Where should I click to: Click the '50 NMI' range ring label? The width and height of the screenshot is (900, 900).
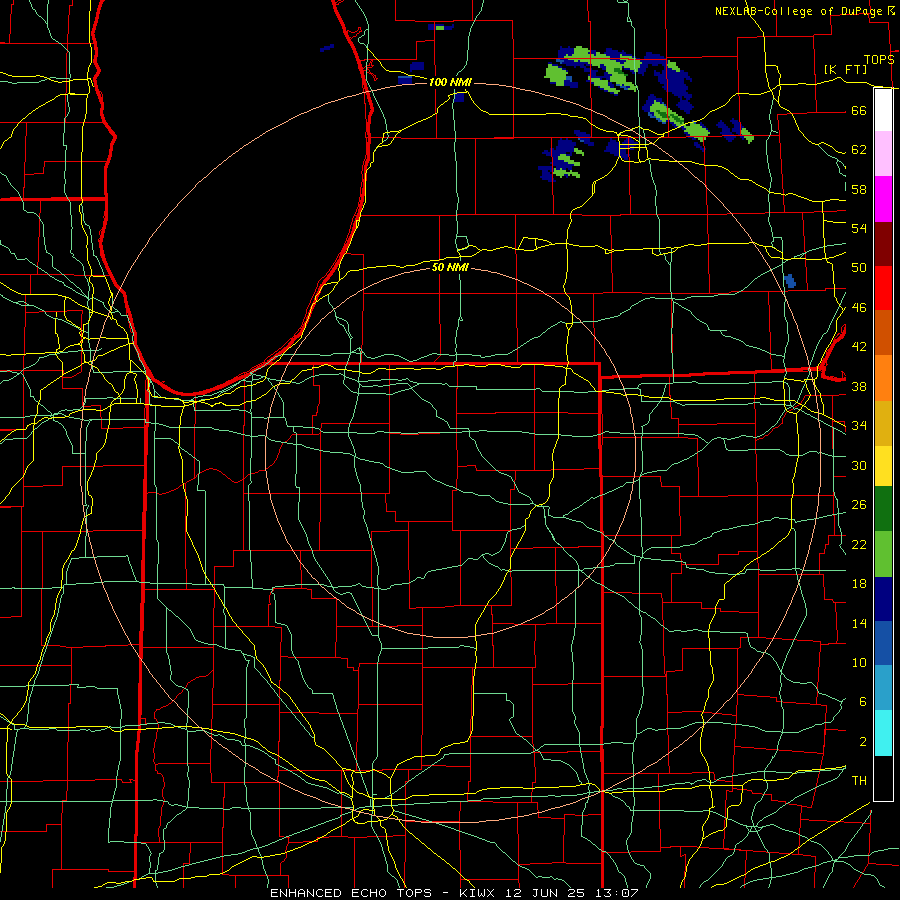(x=450, y=267)
